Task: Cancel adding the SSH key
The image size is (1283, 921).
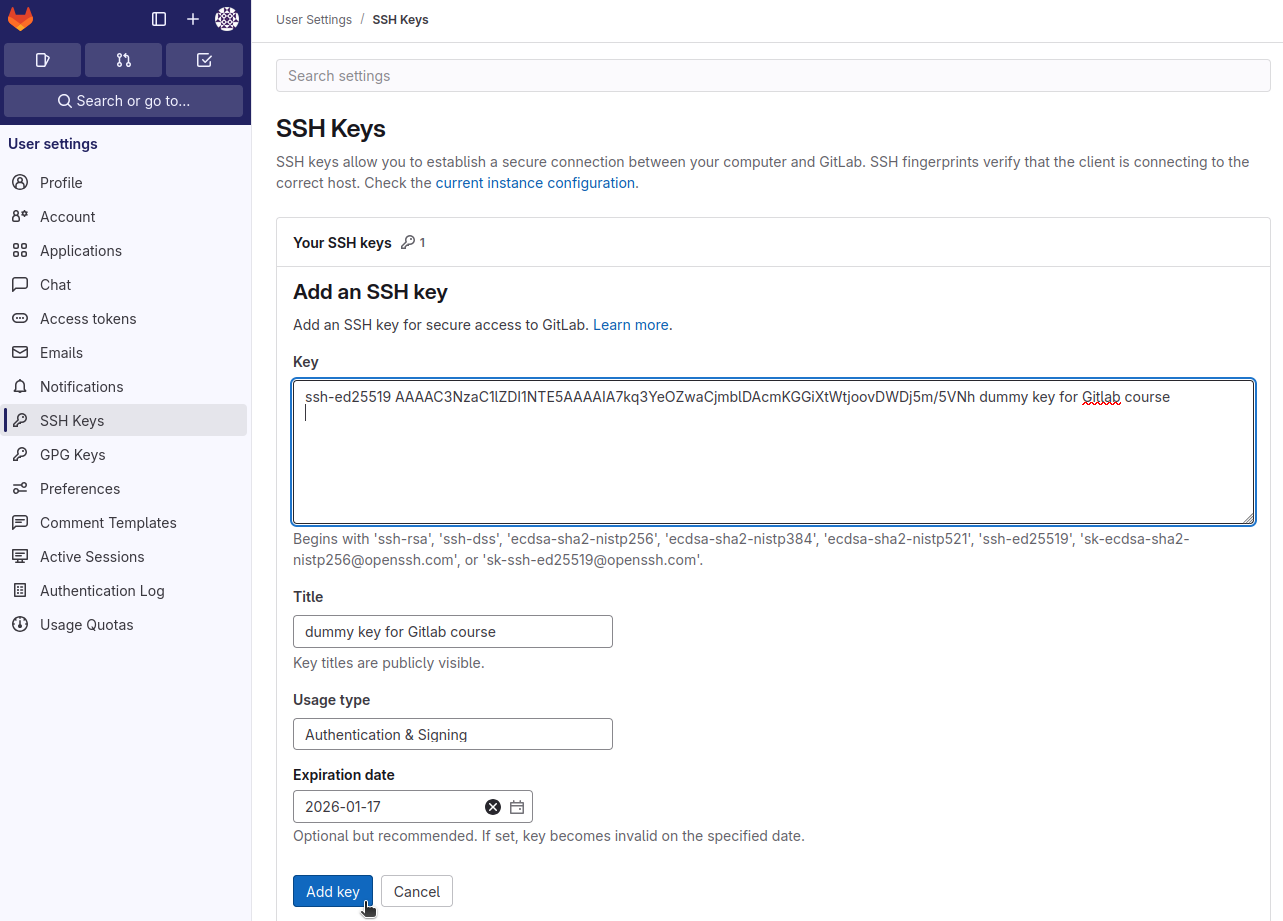Action: pos(417,891)
